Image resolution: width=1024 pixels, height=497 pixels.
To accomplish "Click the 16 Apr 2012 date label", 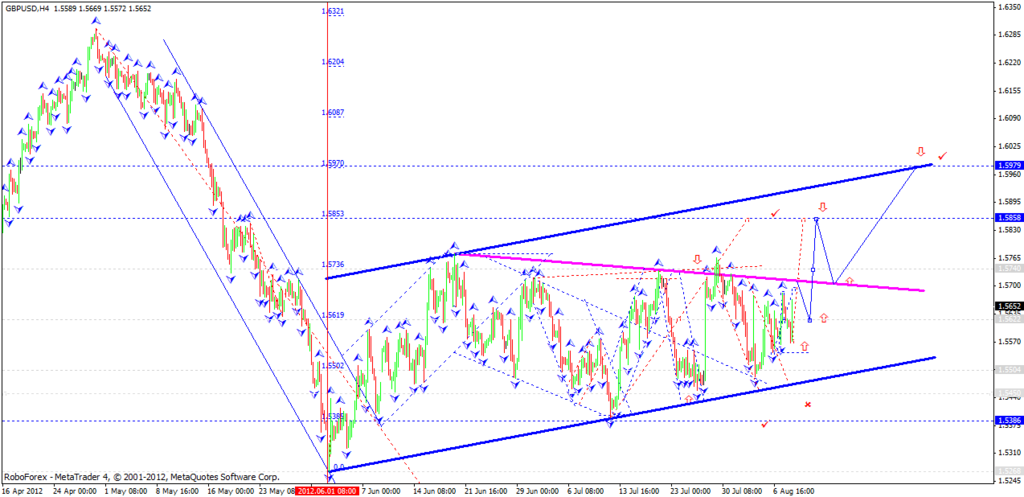I will (20, 490).
